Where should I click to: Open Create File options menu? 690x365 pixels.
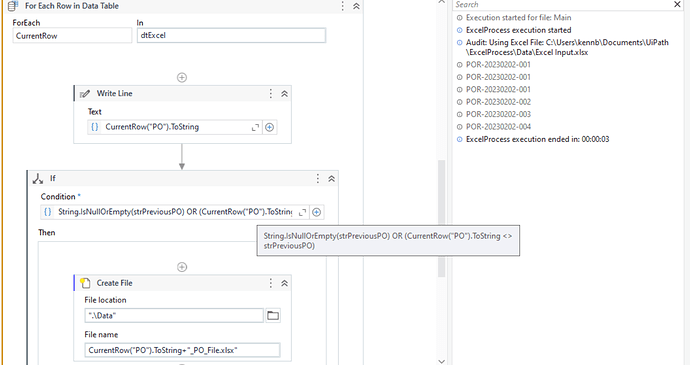point(271,283)
